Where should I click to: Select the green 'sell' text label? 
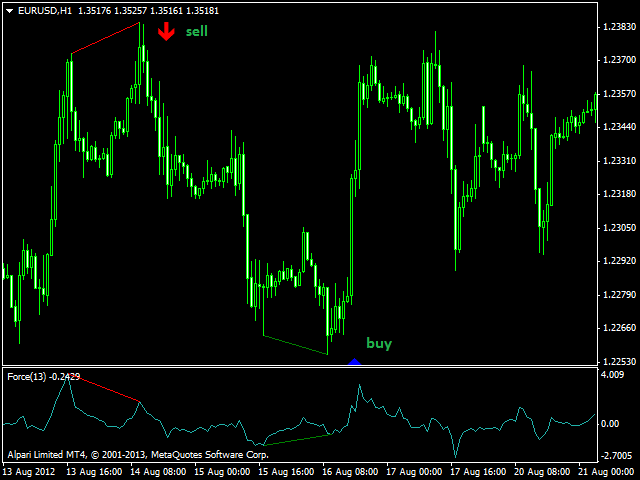pos(197,31)
